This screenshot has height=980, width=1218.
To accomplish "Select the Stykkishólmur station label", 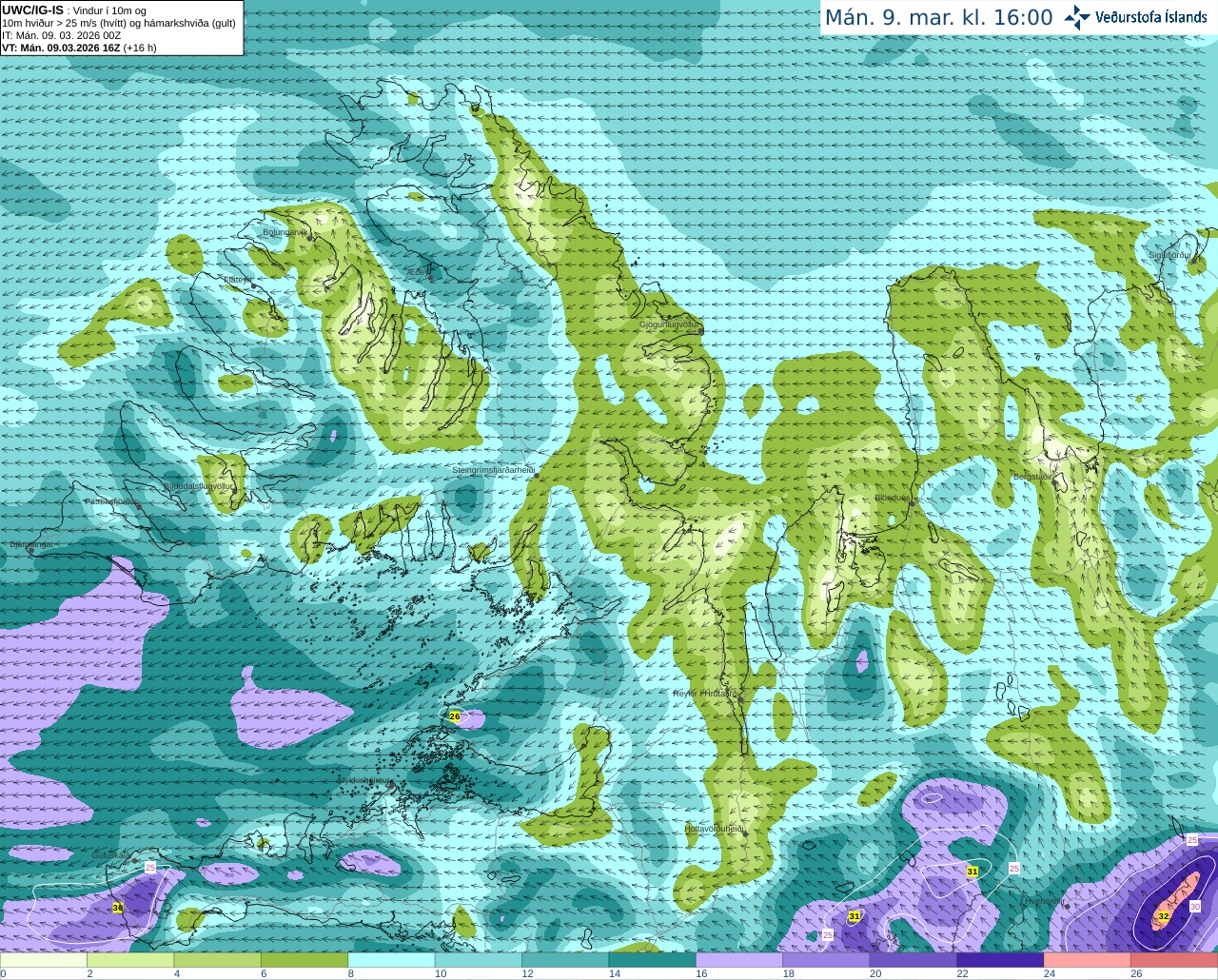I will [x=363, y=780].
